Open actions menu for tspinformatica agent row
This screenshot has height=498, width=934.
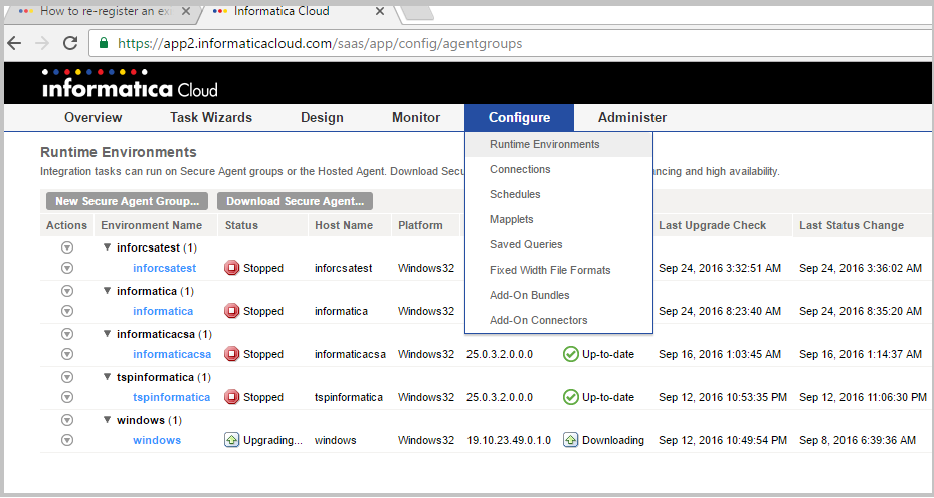pos(67,397)
